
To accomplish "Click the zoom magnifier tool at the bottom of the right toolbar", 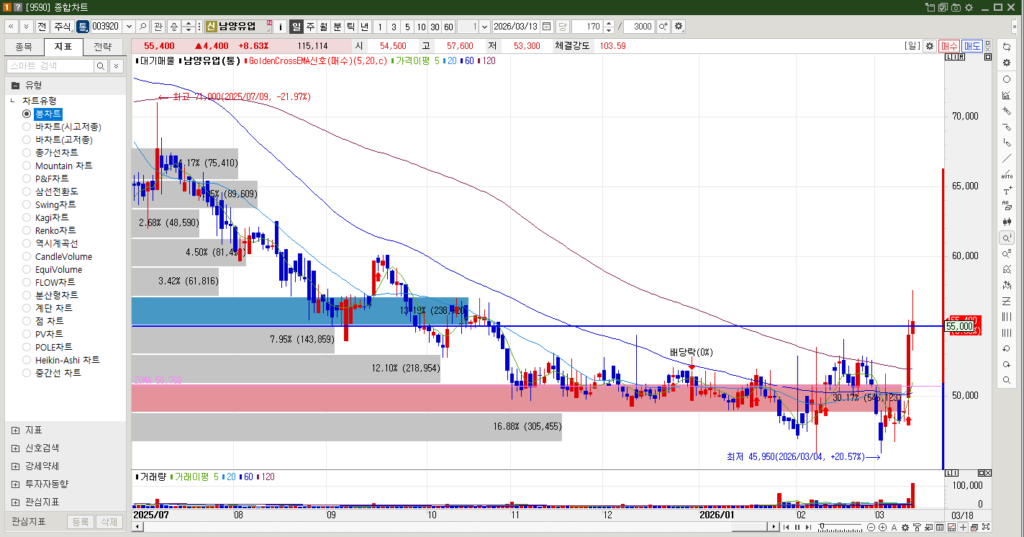I will click(x=1006, y=381).
